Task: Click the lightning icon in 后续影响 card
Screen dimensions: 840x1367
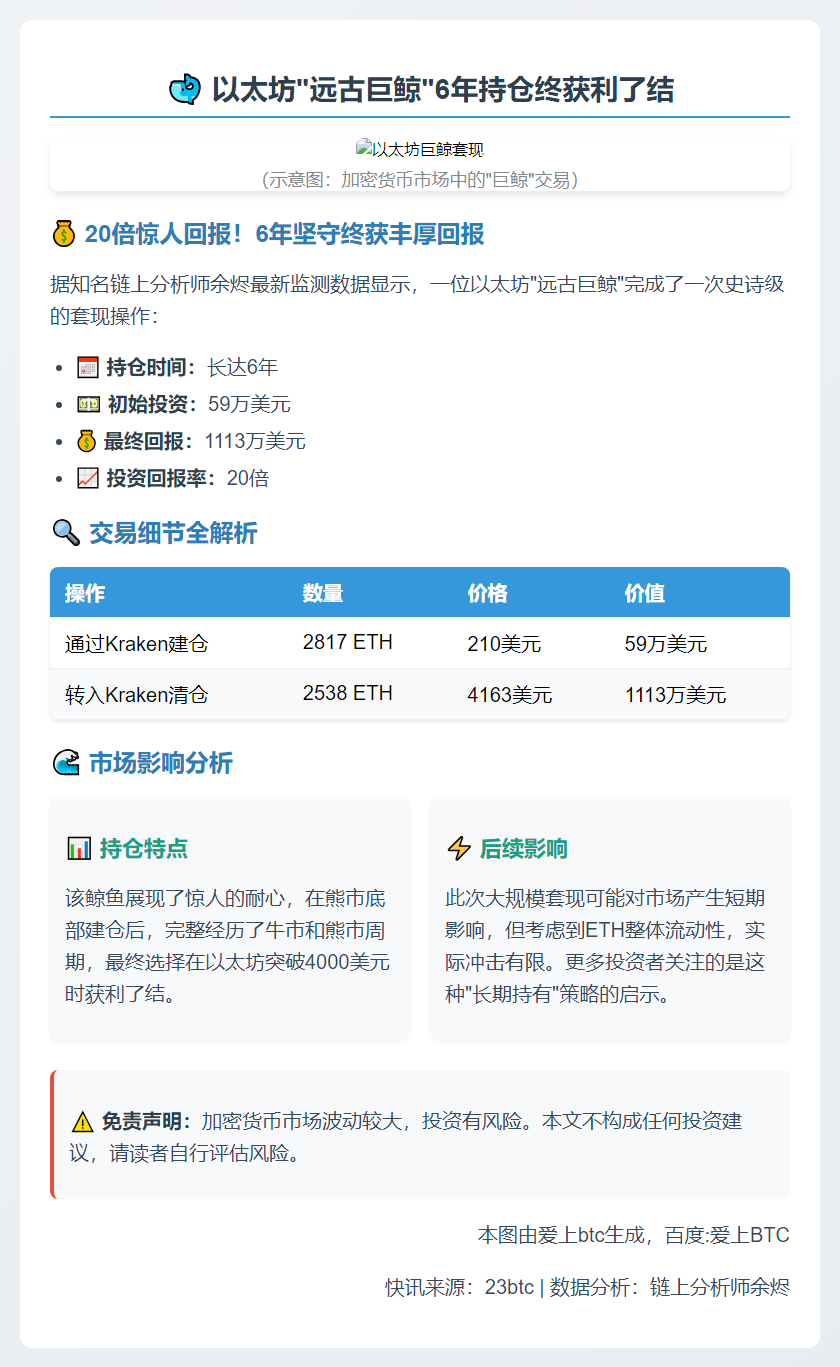Action: tap(459, 846)
